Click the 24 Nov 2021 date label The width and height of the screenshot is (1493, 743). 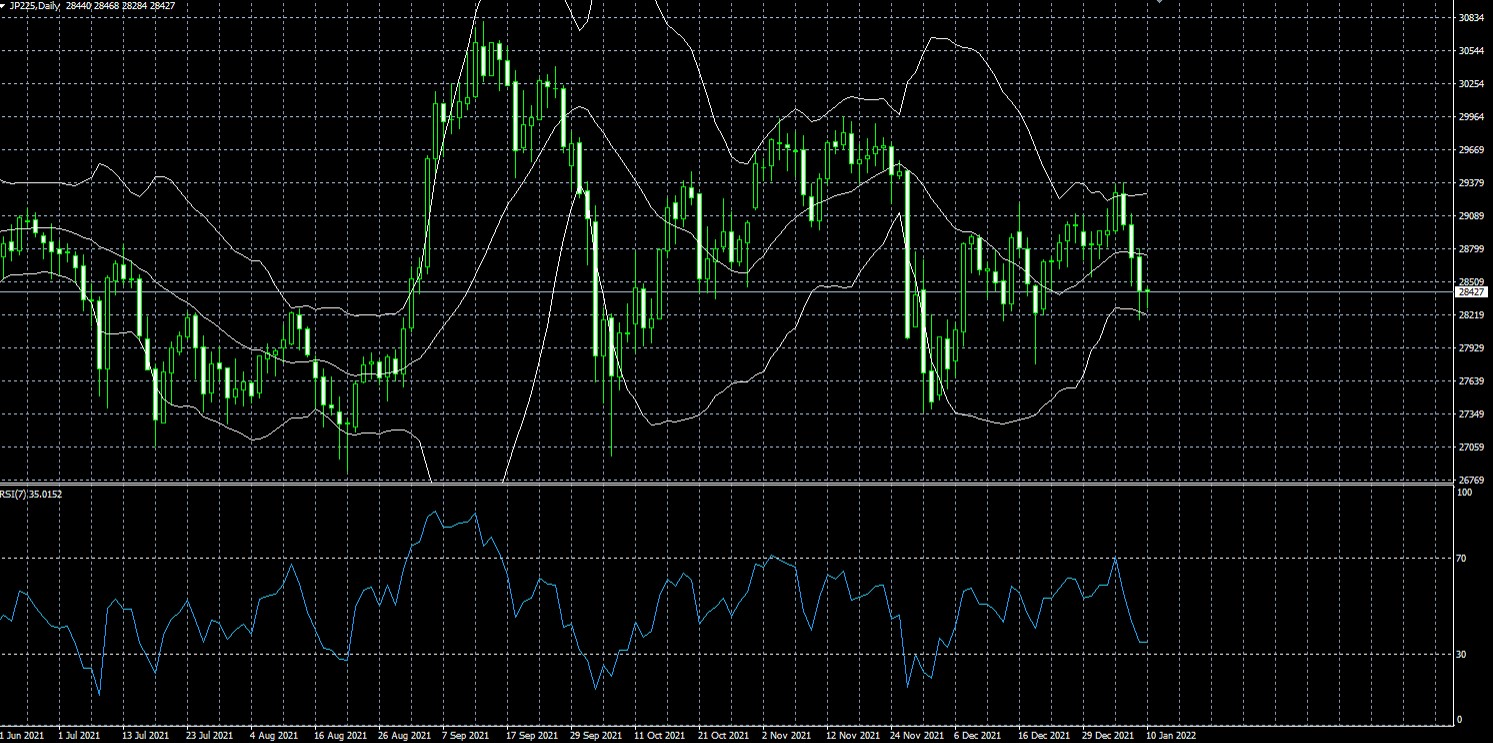(x=913, y=735)
